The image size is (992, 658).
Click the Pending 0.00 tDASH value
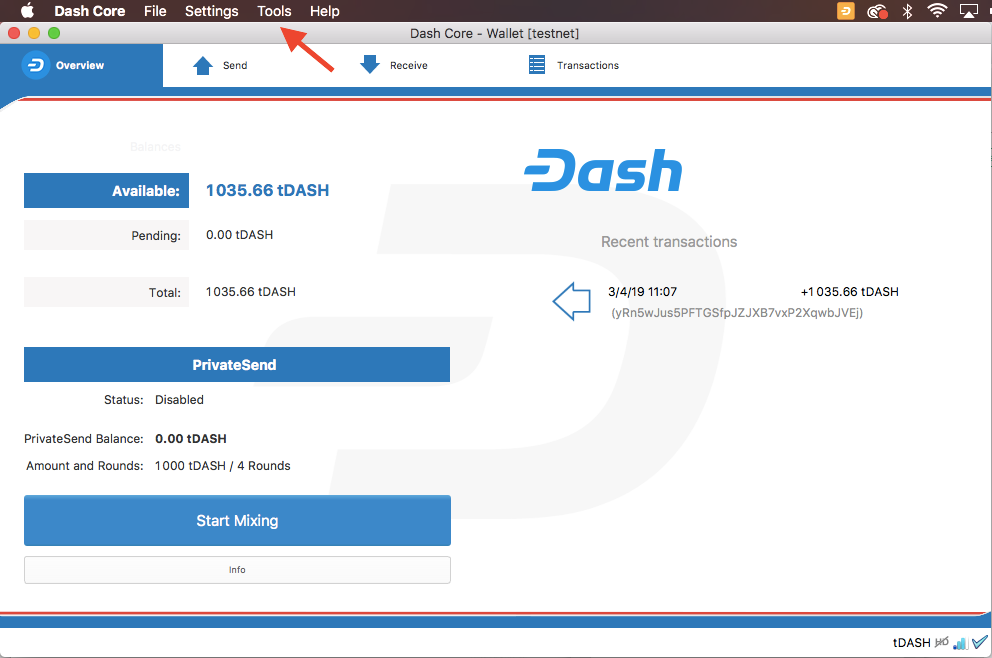click(240, 235)
